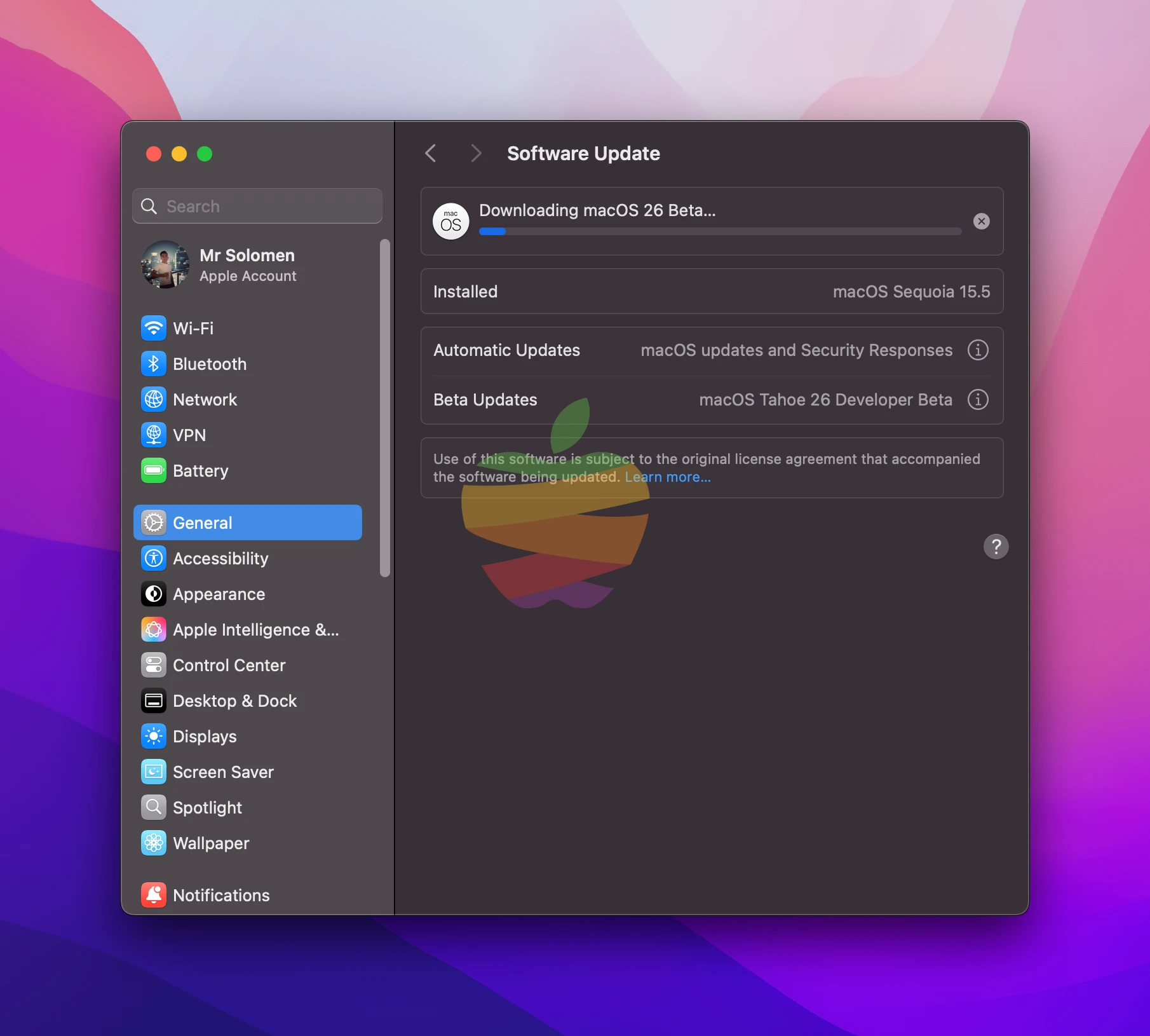The image size is (1150, 1036).
Task: Select General sidebar label
Action: coord(203,523)
